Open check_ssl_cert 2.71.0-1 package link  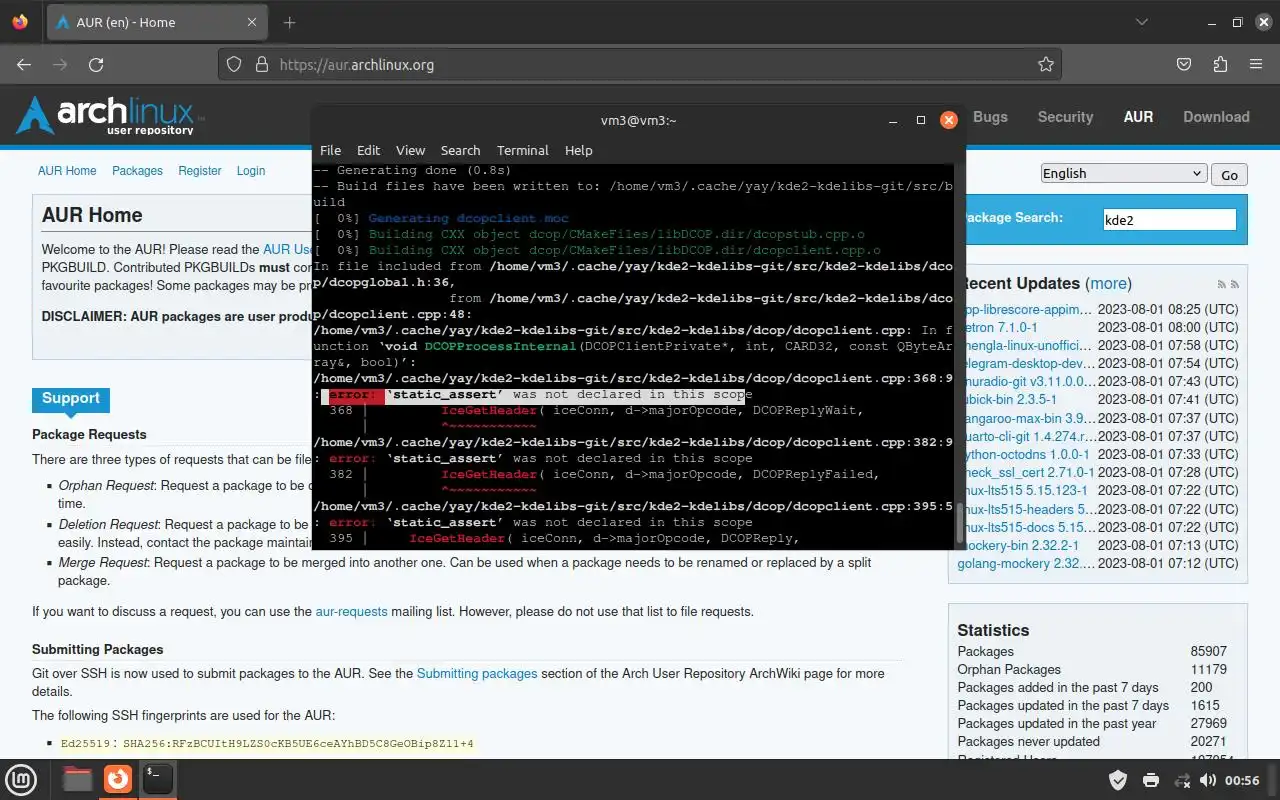coord(1026,471)
